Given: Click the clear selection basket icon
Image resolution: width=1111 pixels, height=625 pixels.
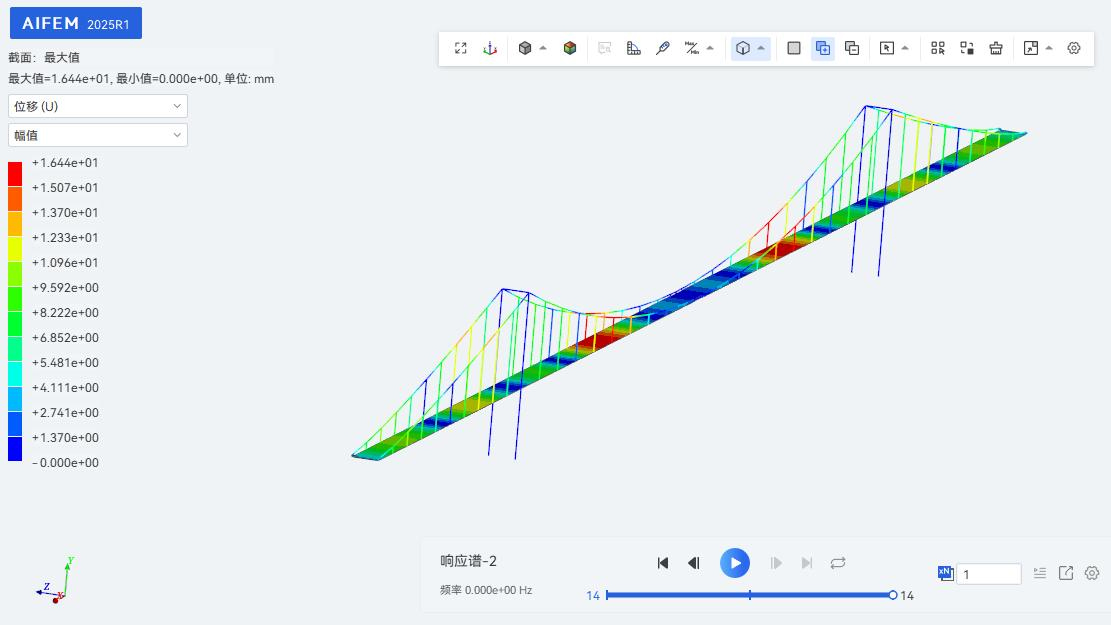Looking at the screenshot, I should click(996, 48).
